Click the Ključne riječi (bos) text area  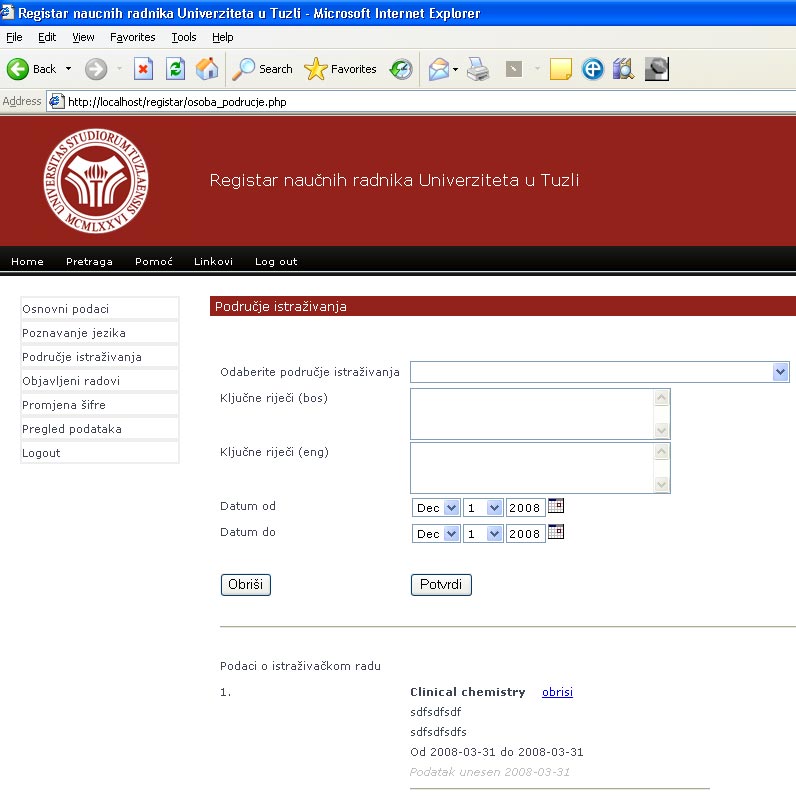(x=540, y=414)
